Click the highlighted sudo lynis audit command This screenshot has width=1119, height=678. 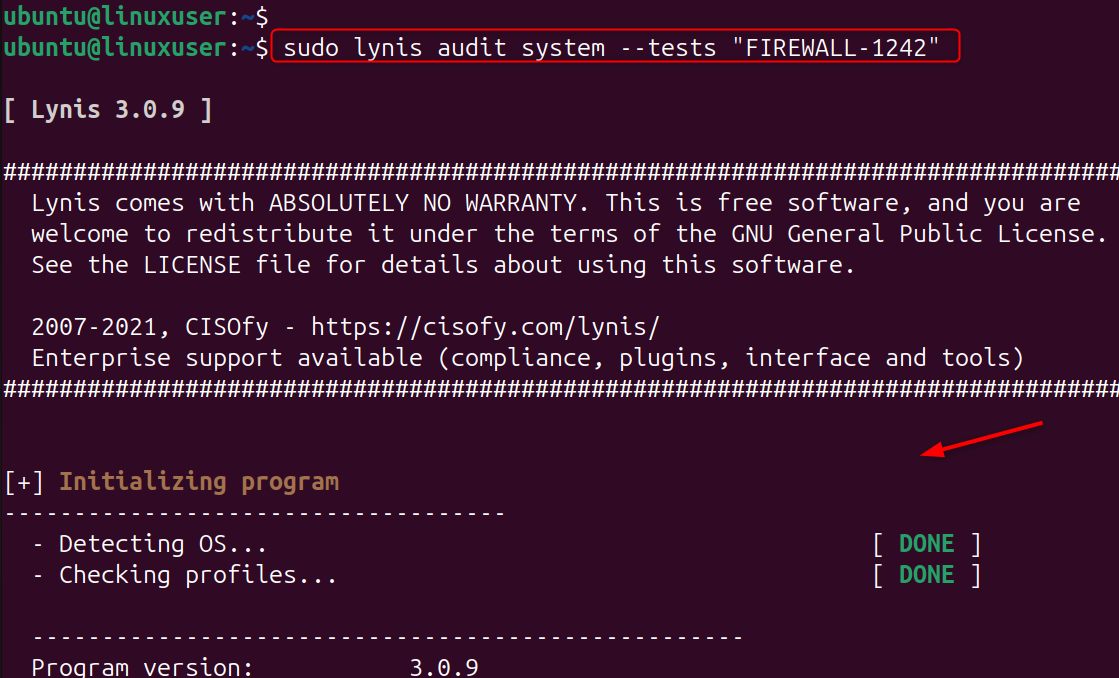click(x=614, y=48)
